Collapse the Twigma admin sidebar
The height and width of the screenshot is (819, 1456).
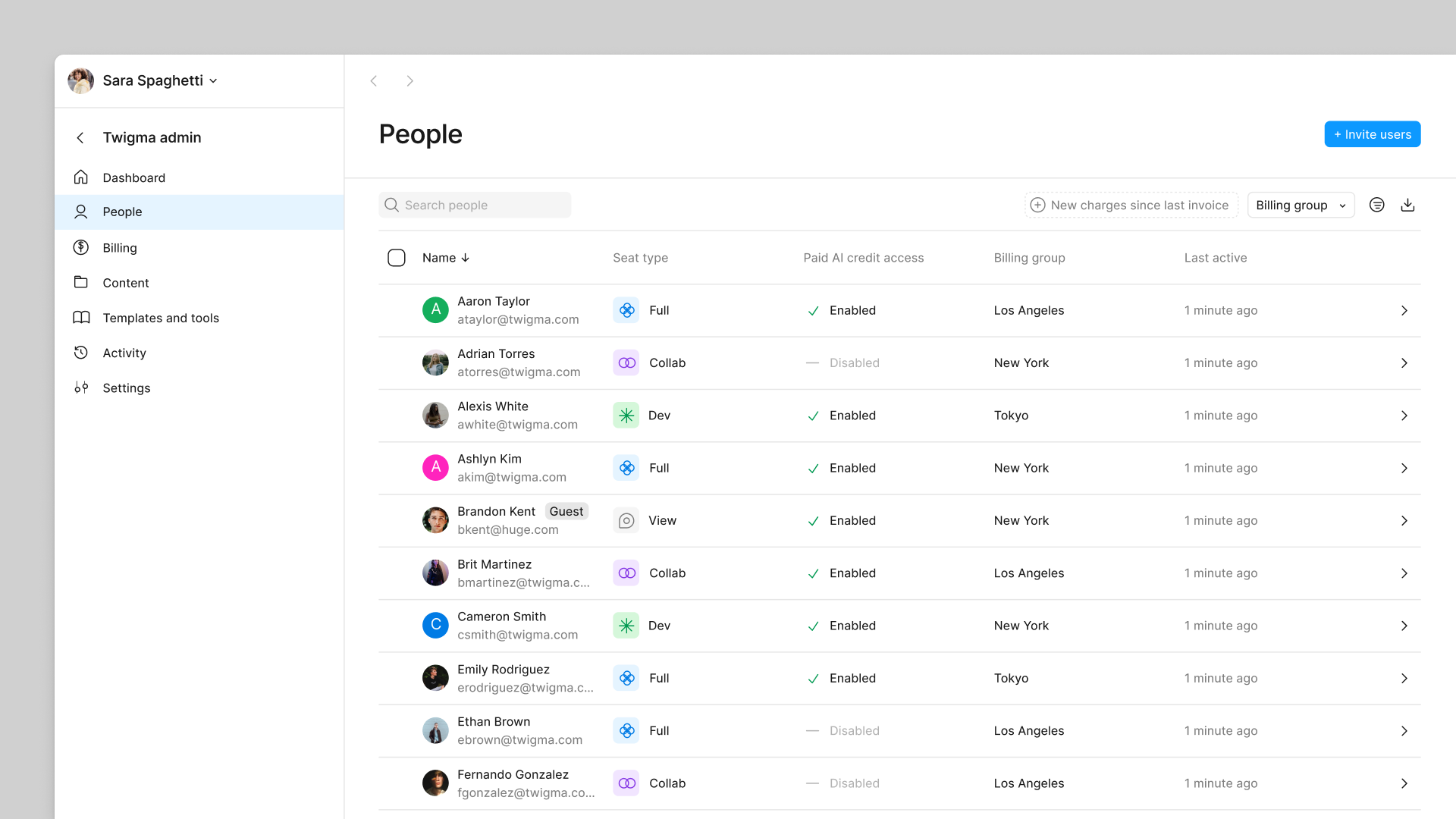click(x=80, y=137)
